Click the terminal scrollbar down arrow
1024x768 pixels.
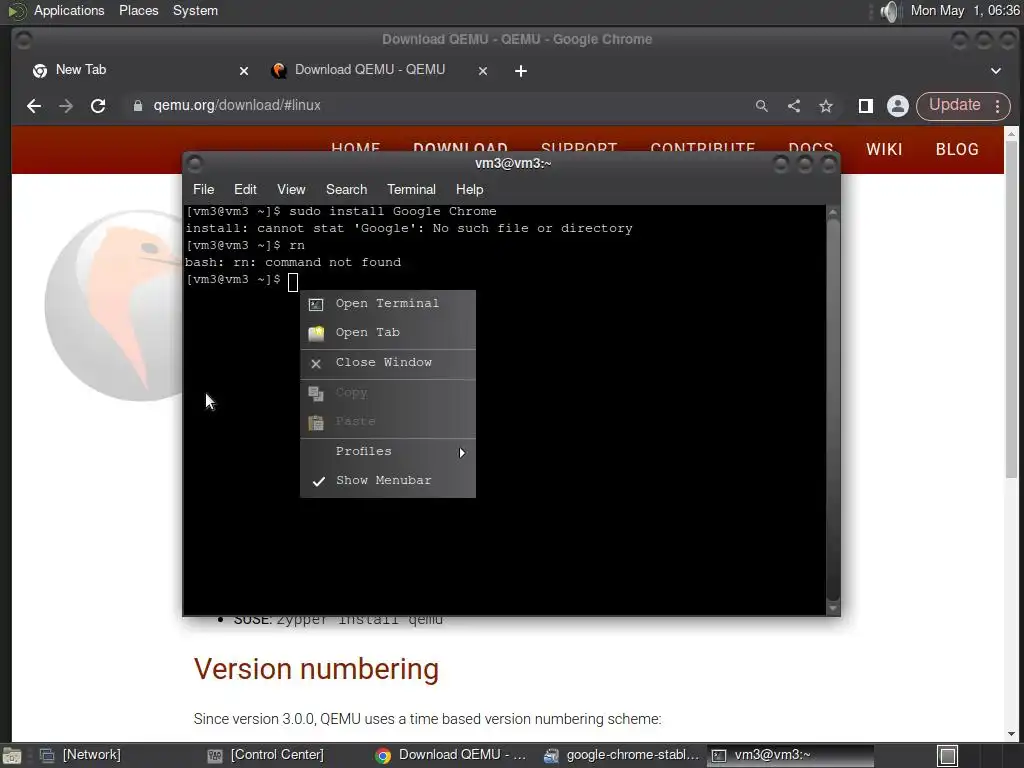833,608
